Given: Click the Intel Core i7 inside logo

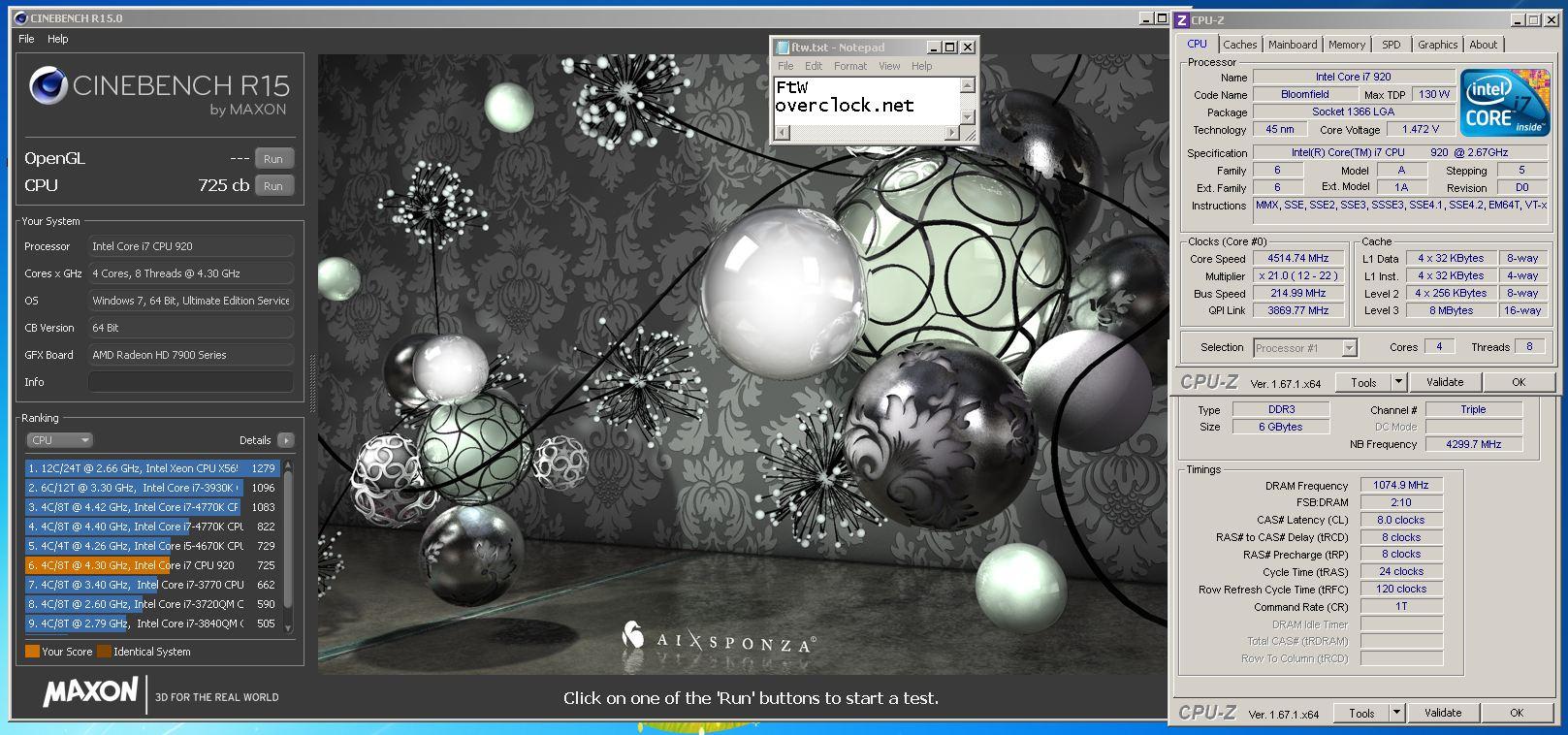Looking at the screenshot, I should pos(1506,104).
